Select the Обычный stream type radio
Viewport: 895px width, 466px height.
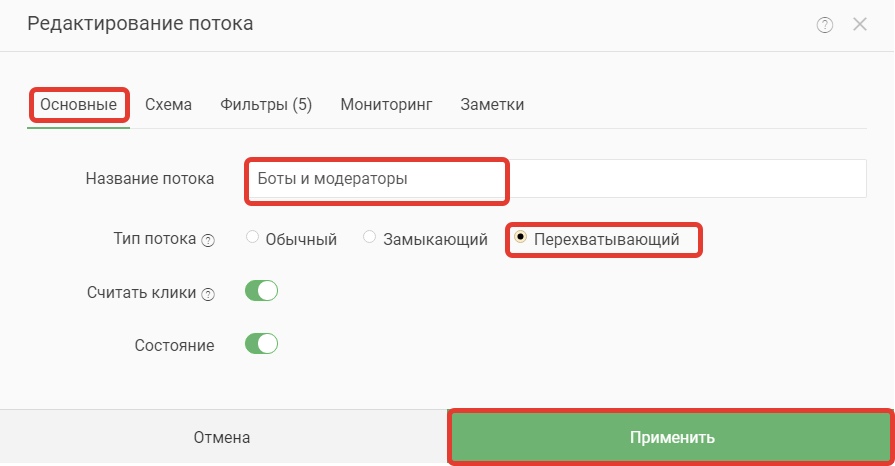(252, 236)
